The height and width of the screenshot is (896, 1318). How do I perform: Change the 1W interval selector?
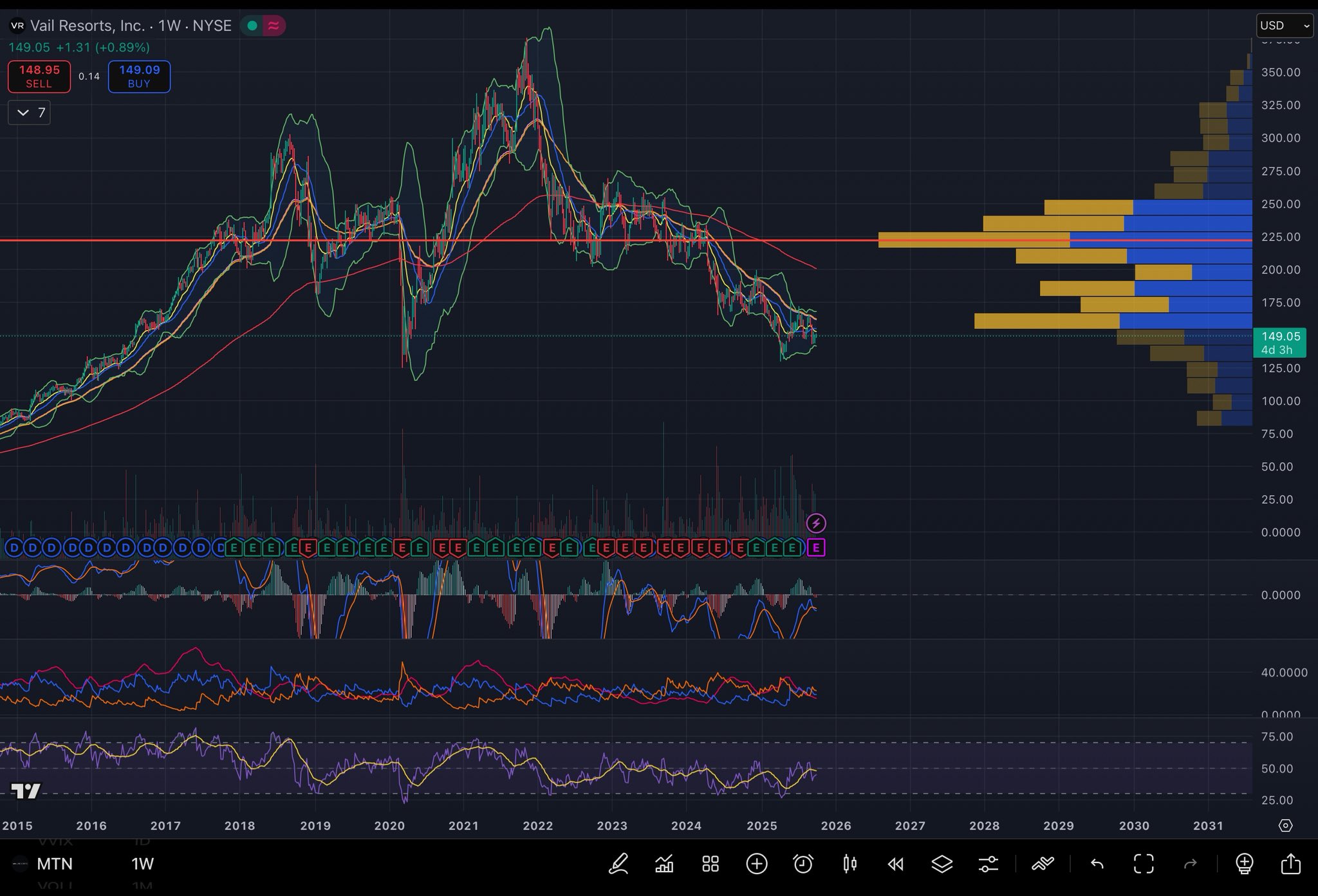tap(143, 864)
